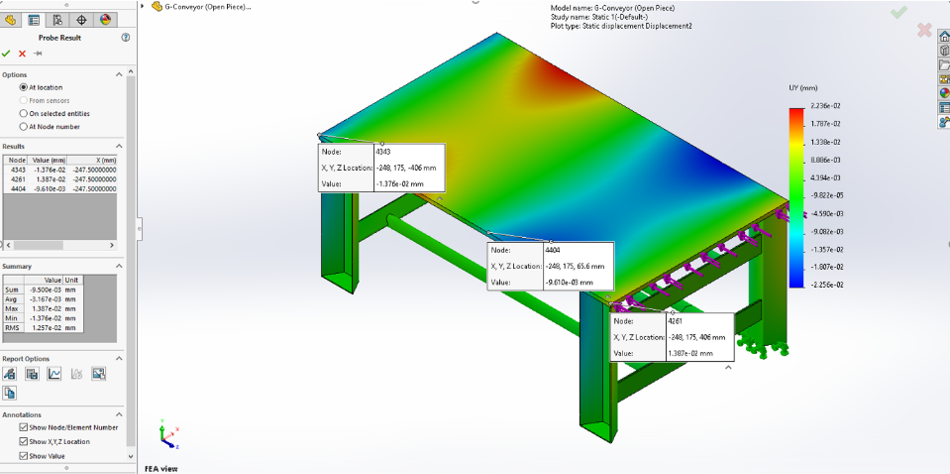Image resolution: width=950 pixels, height=474 pixels.
Task: Click the Copy to clipboard report icon
Action: tap(10, 393)
